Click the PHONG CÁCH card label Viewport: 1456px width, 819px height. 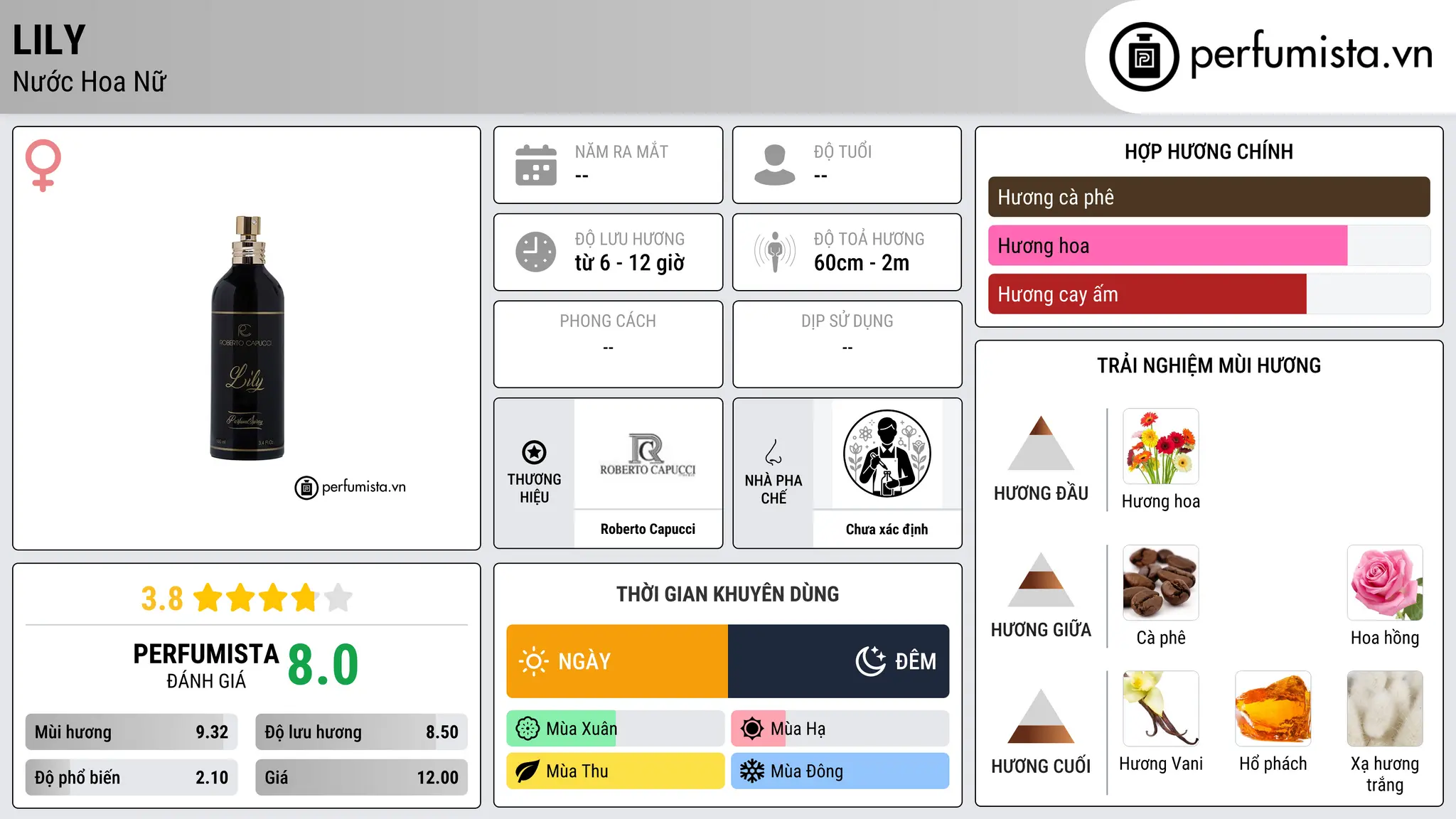click(608, 321)
